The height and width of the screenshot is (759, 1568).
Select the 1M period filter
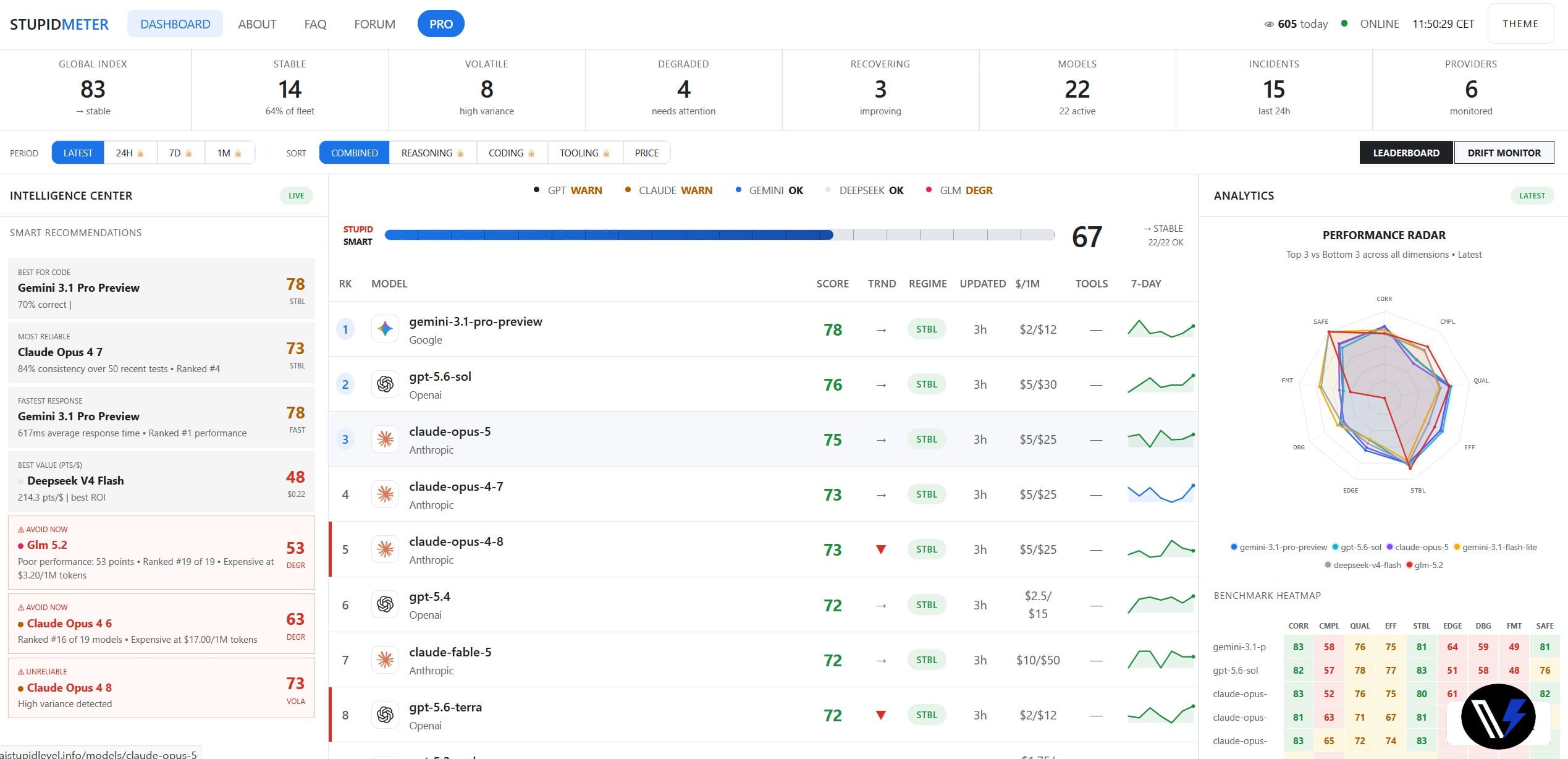[x=229, y=153]
